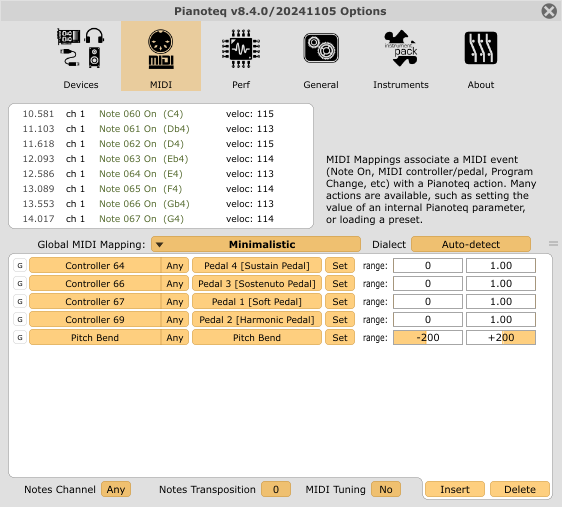Edit Soft Pedal range maximum 1.00
The height and width of the screenshot is (507, 562).
[501, 301]
